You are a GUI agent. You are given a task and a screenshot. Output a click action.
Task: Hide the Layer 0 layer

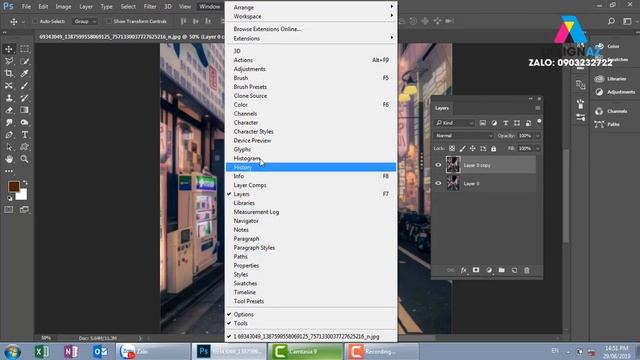[438, 183]
